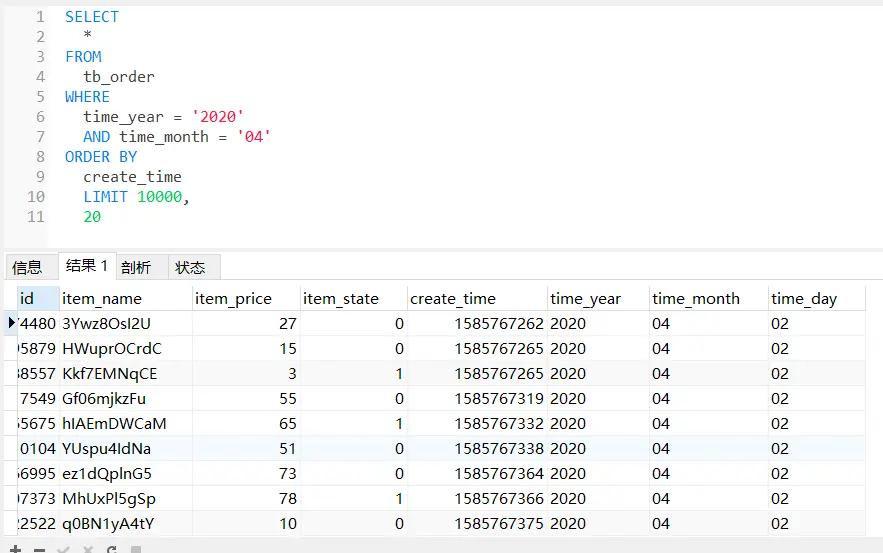This screenshot has width=883, height=553.
Task: Click create_time in the query editor
Action: point(132,177)
